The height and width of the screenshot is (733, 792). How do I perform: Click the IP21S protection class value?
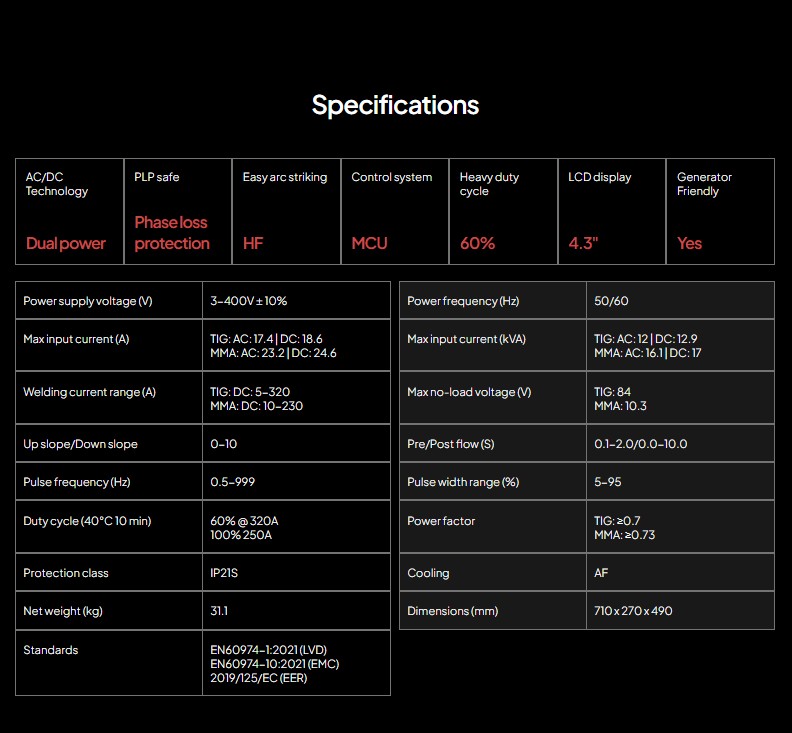click(x=226, y=573)
